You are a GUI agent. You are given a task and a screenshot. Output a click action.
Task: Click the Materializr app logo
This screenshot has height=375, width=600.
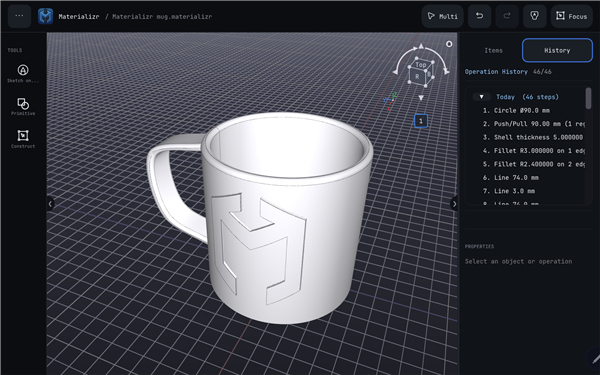pyautogui.click(x=46, y=16)
